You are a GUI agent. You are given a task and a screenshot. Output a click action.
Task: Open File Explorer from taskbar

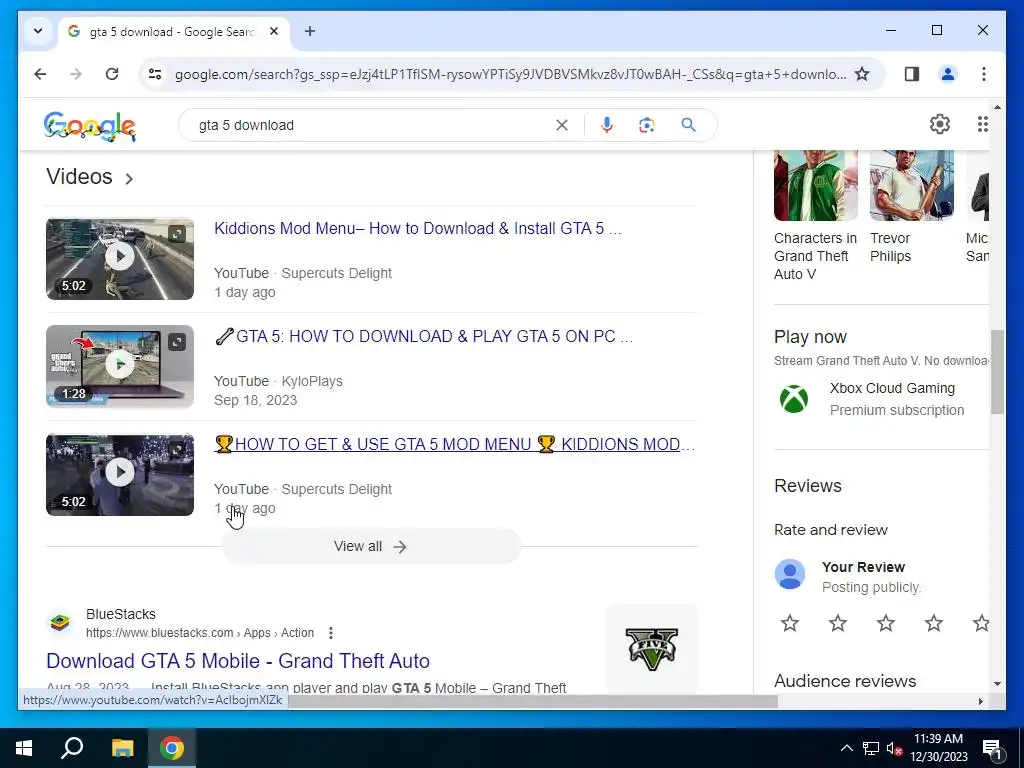tap(122, 748)
